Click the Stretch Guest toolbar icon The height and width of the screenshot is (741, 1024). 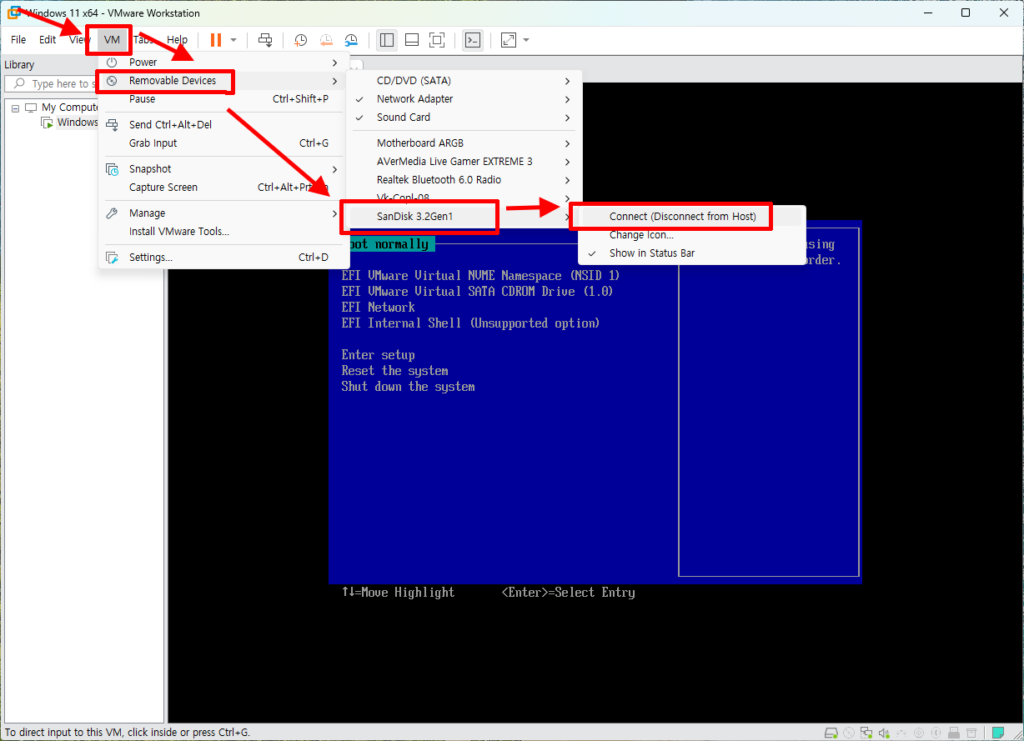(508, 40)
